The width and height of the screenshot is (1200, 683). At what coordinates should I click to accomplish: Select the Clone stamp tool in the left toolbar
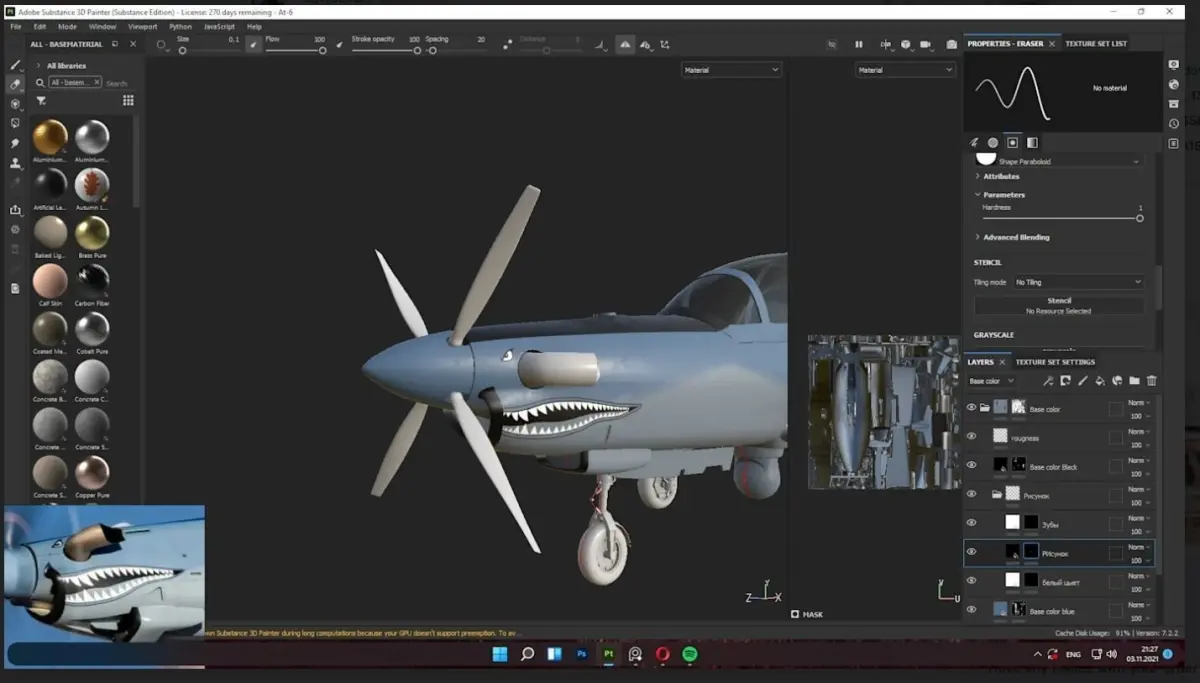15,163
